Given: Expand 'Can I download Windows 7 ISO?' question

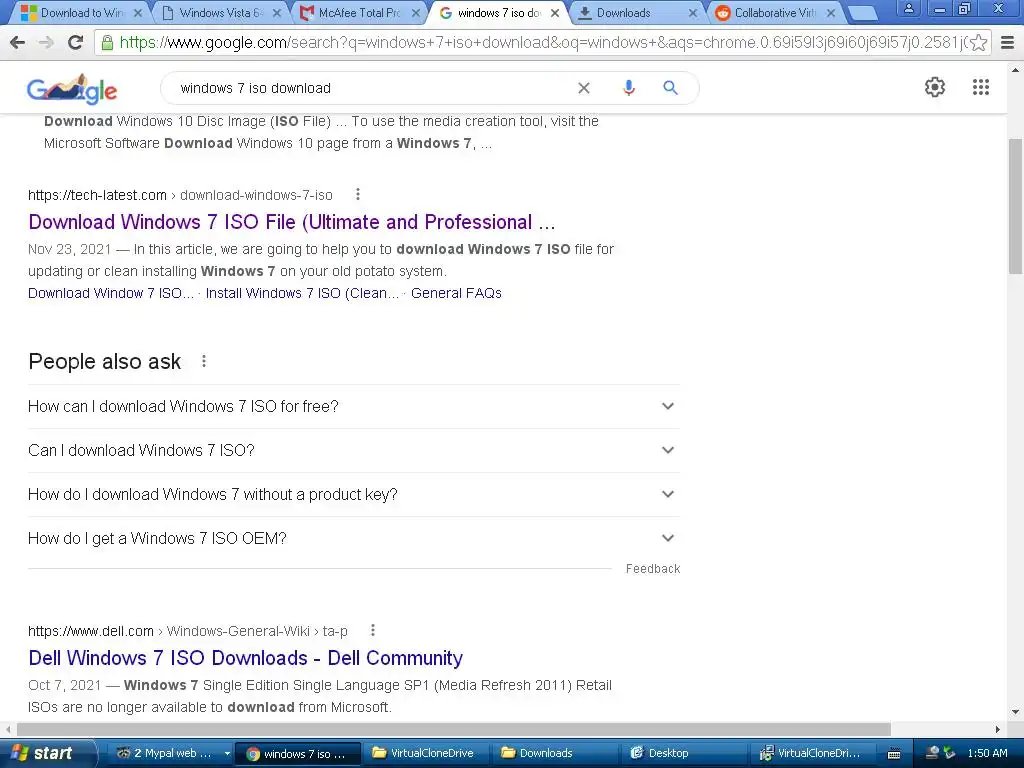Looking at the screenshot, I should [353, 451].
